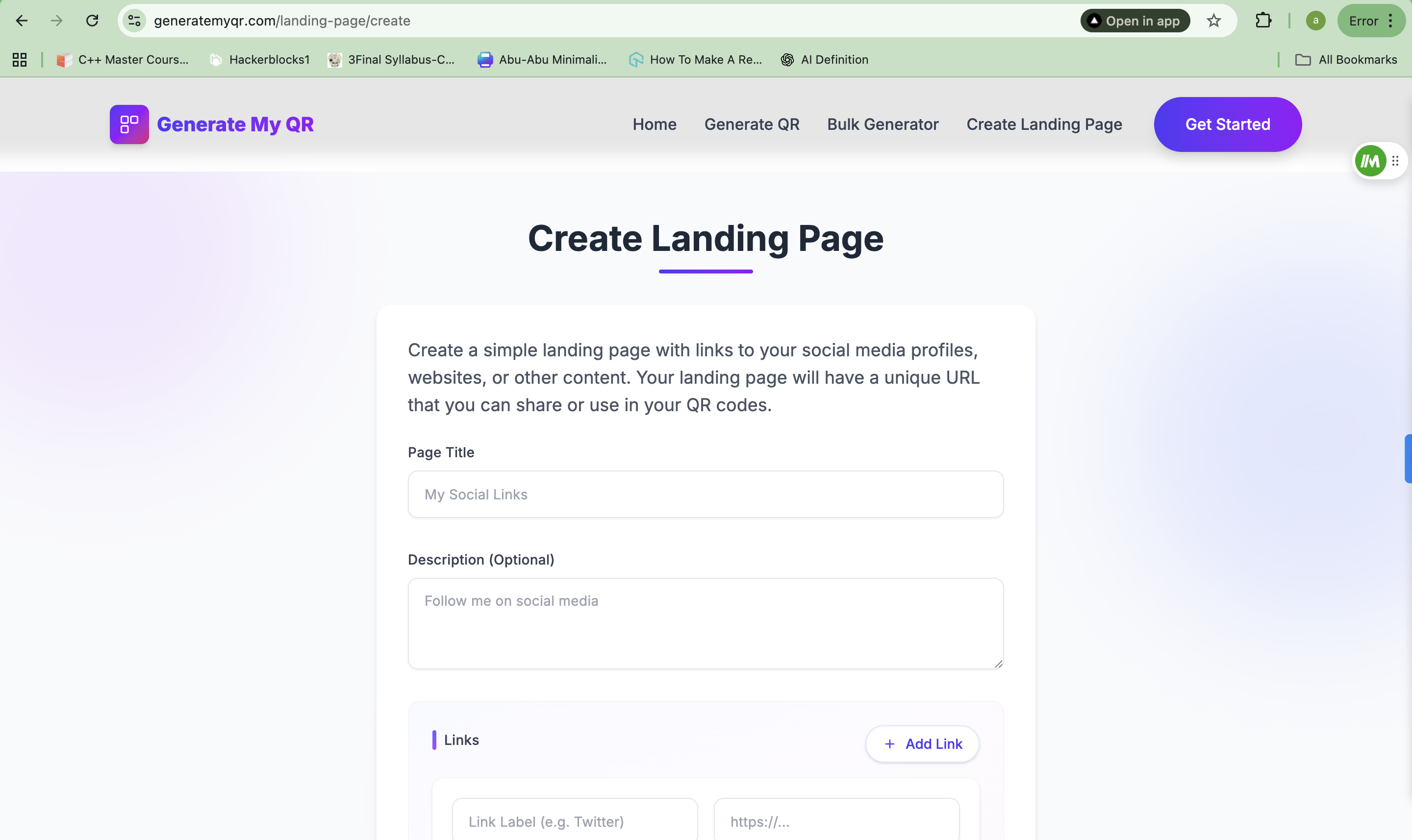Open the All Bookmarks folder
Screen dimensions: 1412x840
click(1346, 59)
